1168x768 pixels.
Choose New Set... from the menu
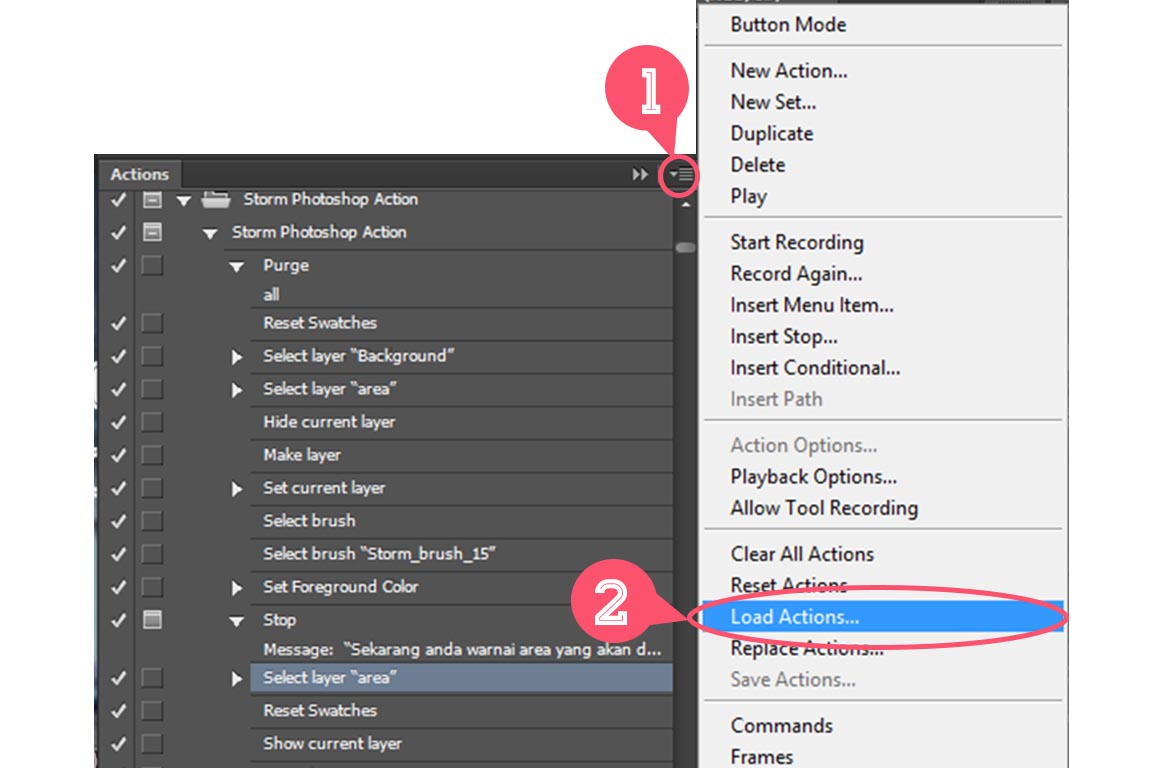[773, 102]
